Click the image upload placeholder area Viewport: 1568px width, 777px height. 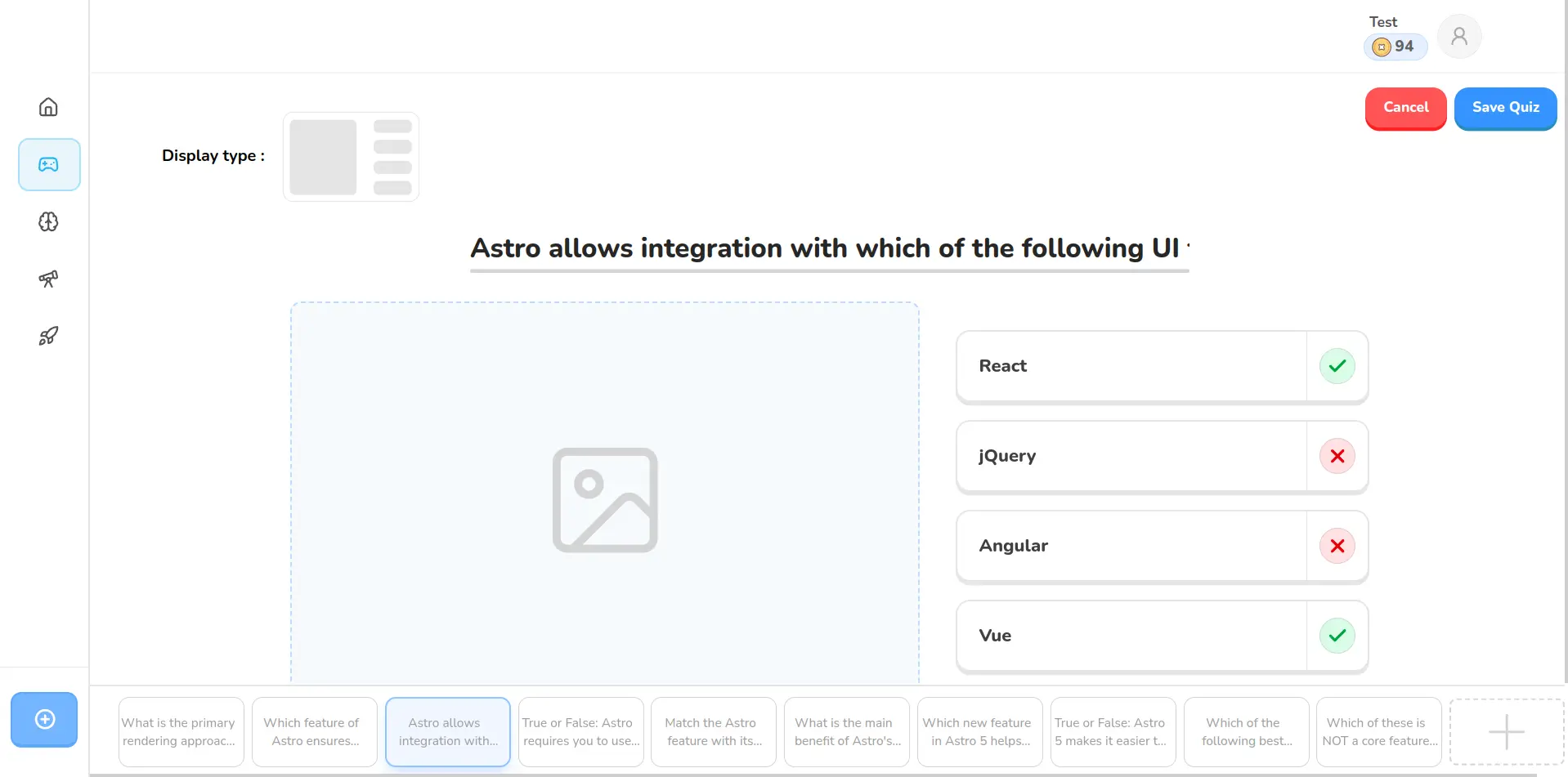coord(604,498)
